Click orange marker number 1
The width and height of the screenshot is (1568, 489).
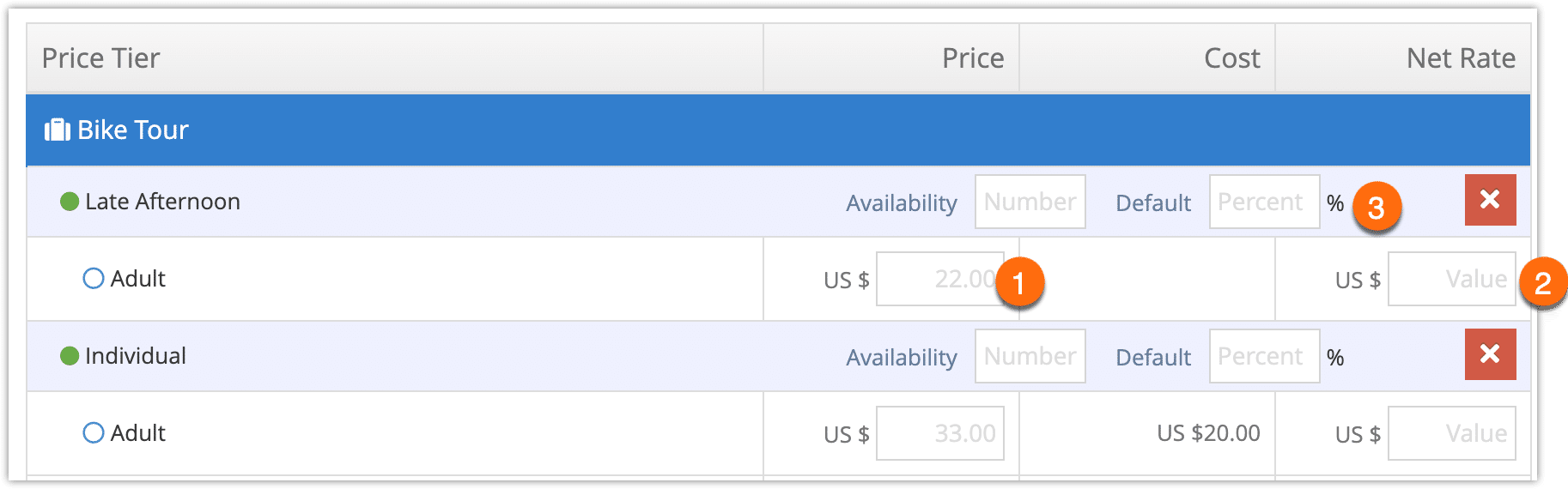pos(1019,282)
